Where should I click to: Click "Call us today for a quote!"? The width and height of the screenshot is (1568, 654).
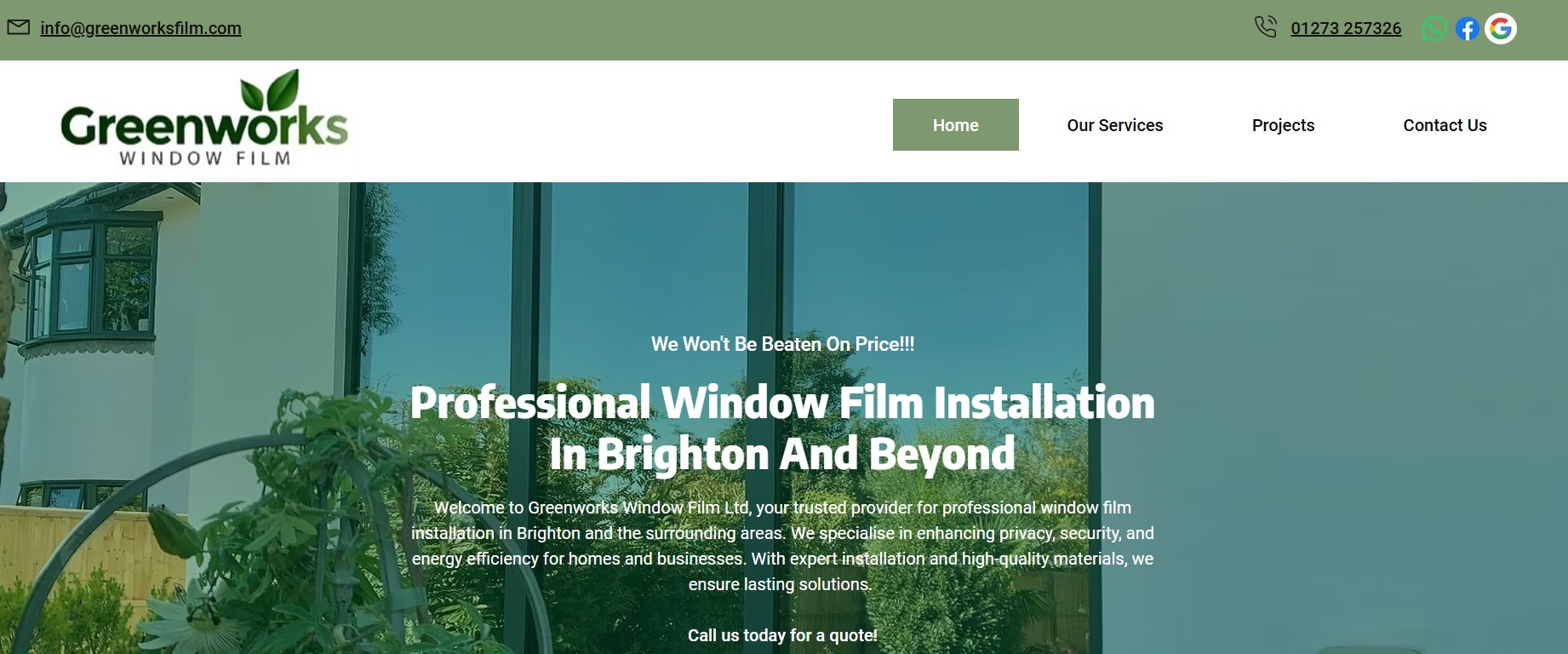click(x=782, y=635)
